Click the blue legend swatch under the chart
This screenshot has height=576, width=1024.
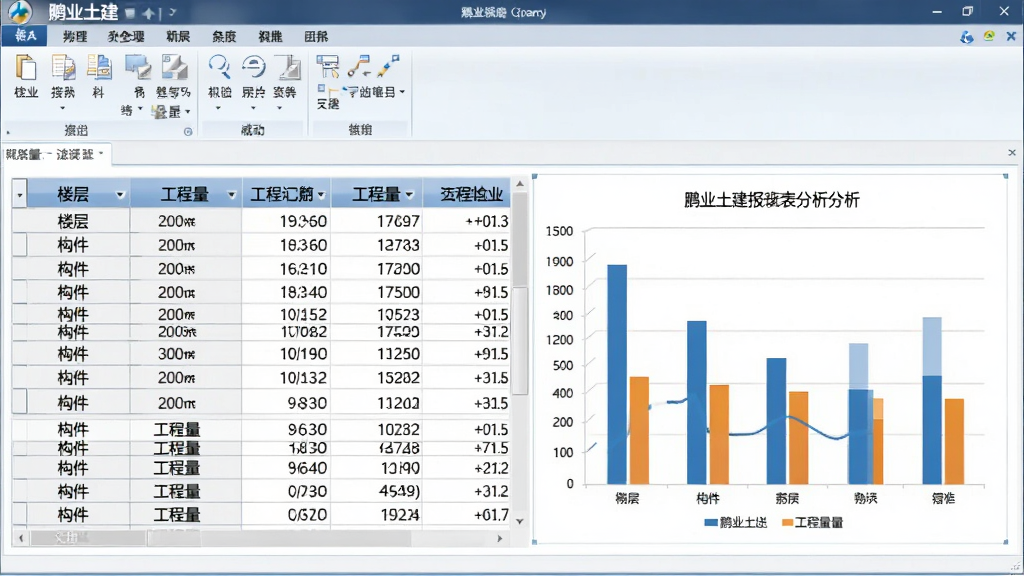pyautogui.click(x=711, y=522)
